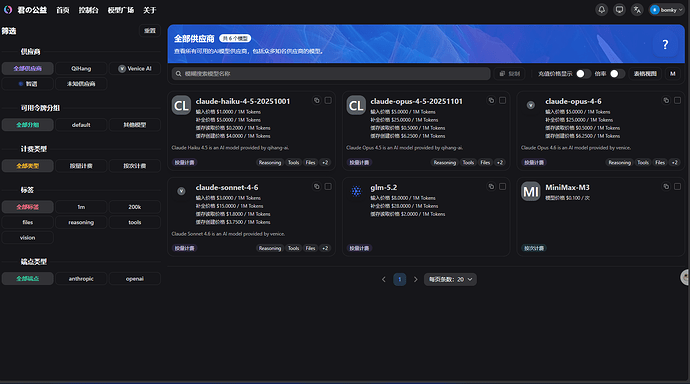Copy glm-5.2 model name
The width and height of the screenshot is (690, 384).
pyautogui.click(x=491, y=187)
